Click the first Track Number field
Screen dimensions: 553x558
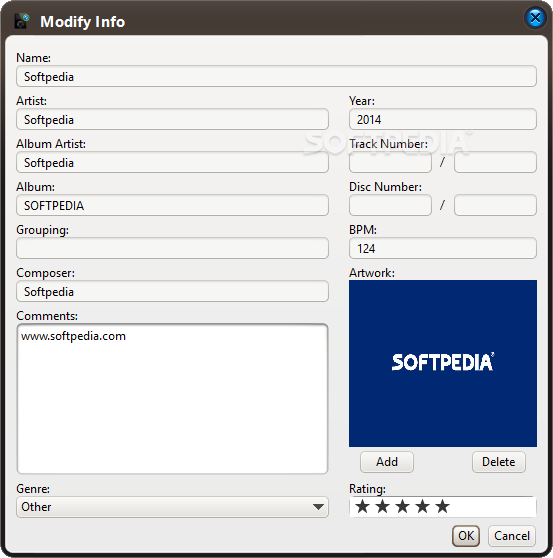[390, 162]
